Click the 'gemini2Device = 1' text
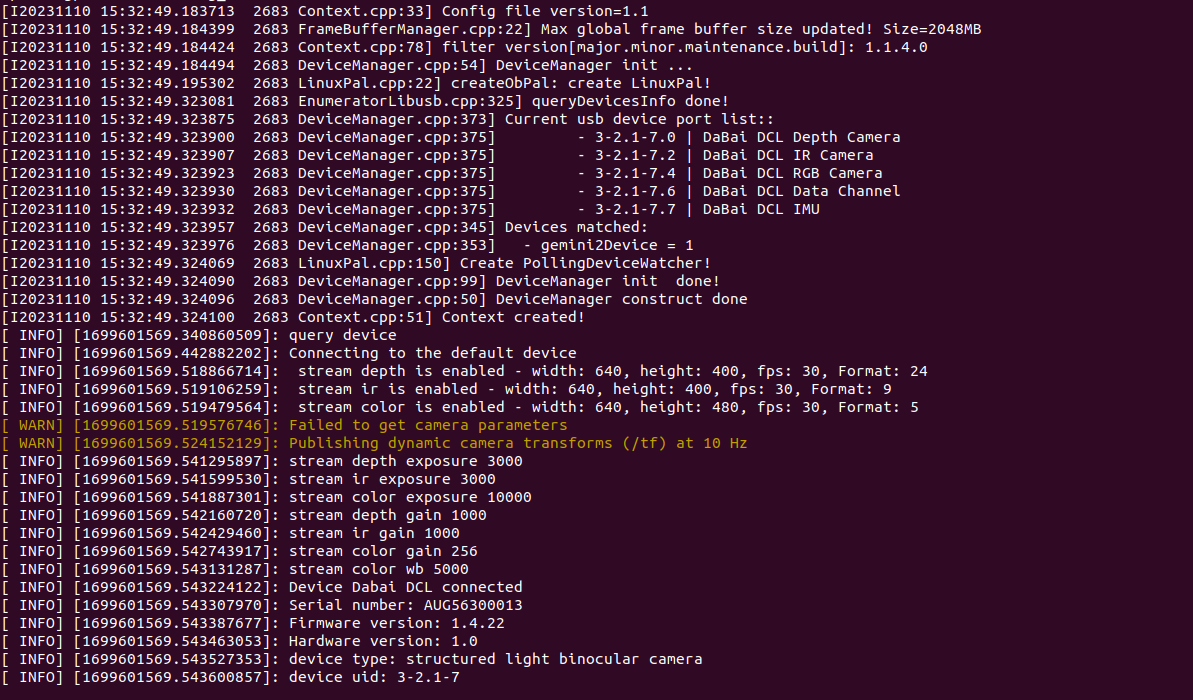Image resolution: width=1193 pixels, height=700 pixels. pos(617,246)
